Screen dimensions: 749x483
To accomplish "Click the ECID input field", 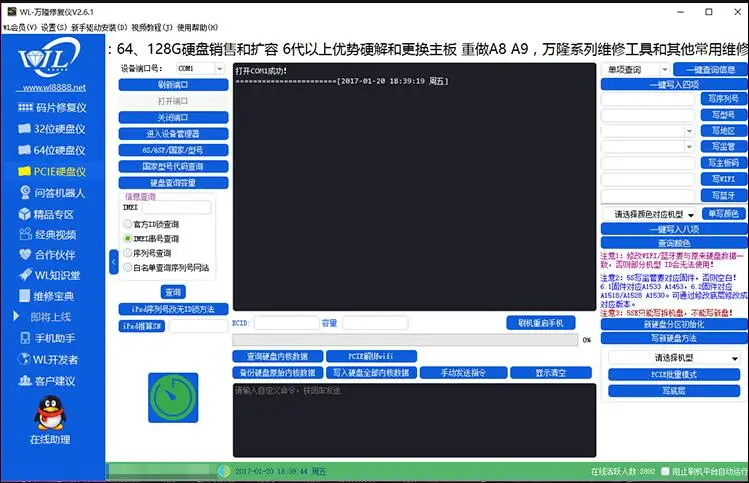I will click(x=287, y=323).
